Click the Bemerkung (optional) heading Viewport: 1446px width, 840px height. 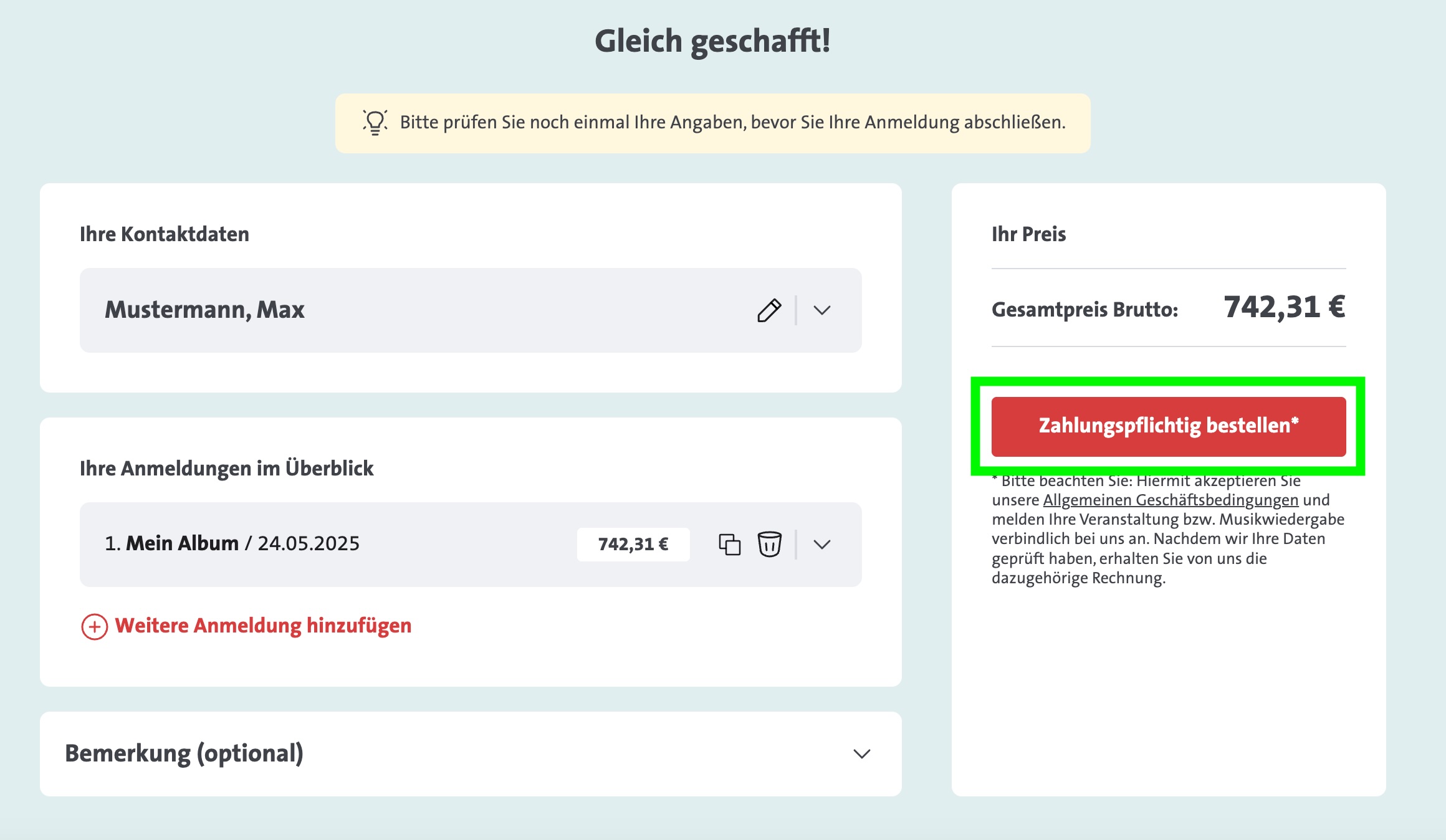click(184, 753)
